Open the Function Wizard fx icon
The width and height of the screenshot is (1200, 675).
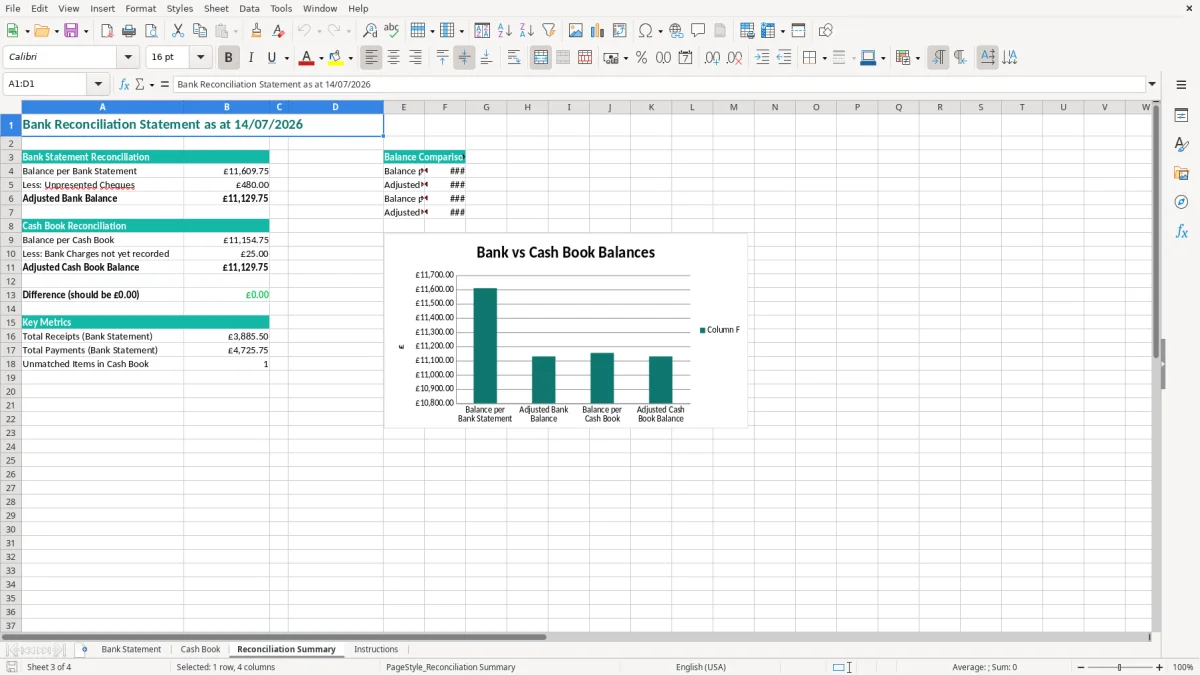point(125,85)
